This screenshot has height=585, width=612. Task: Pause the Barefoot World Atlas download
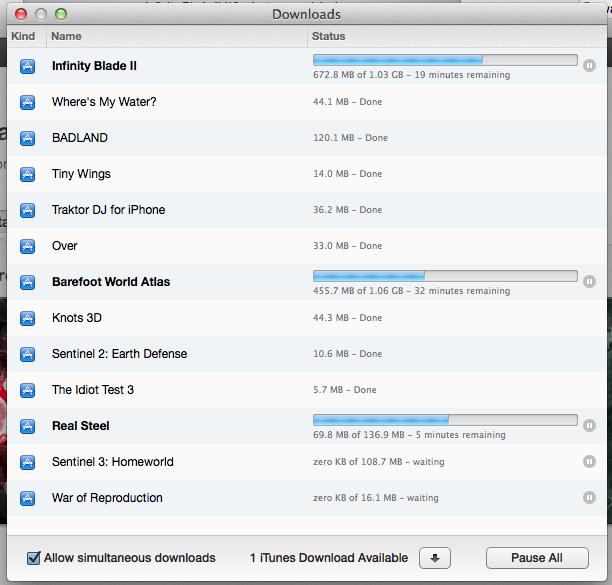[x=589, y=281]
